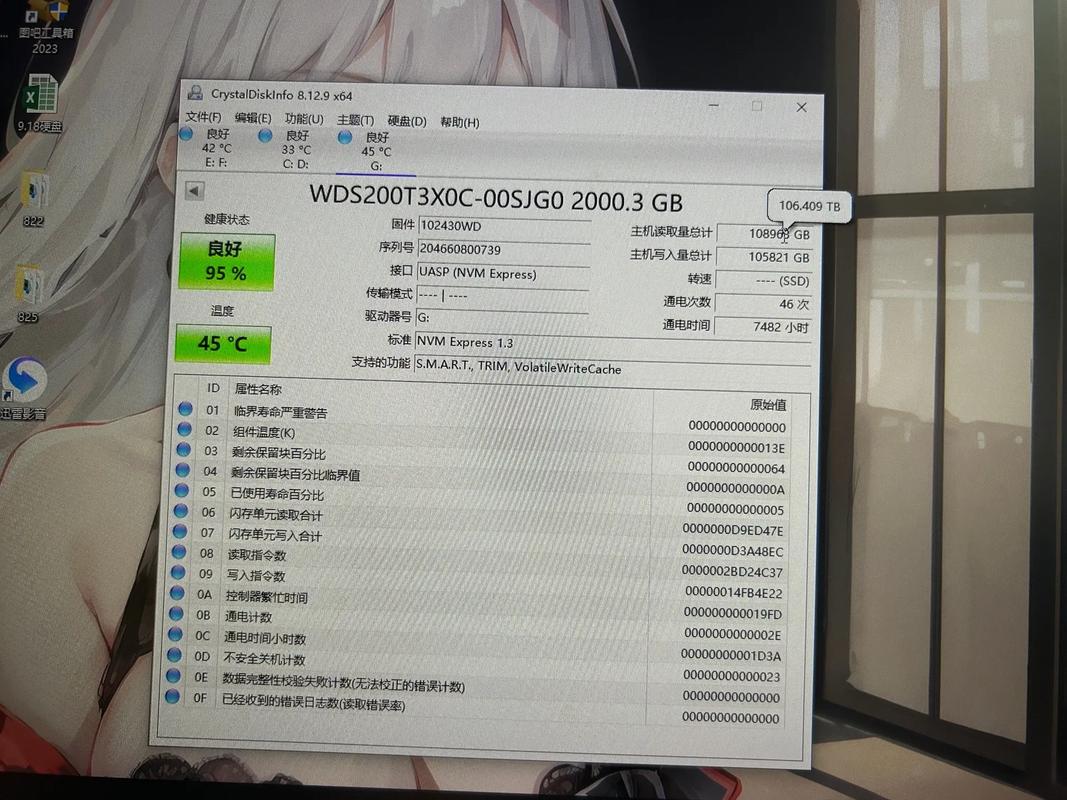Click status dot for 已使用寿命百分比 row
The width and height of the screenshot is (1067, 800).
pyautogui.click(x=182, y=491)
